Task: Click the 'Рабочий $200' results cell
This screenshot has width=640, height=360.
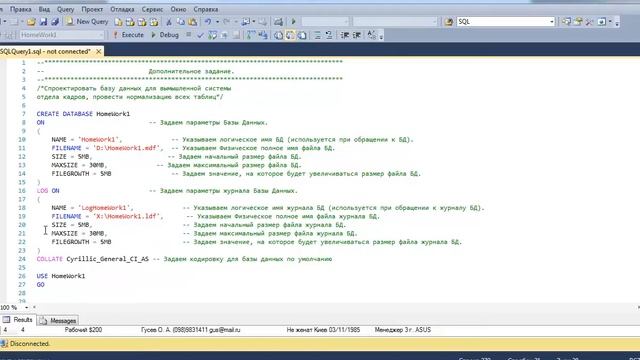Action: point(83,330)
